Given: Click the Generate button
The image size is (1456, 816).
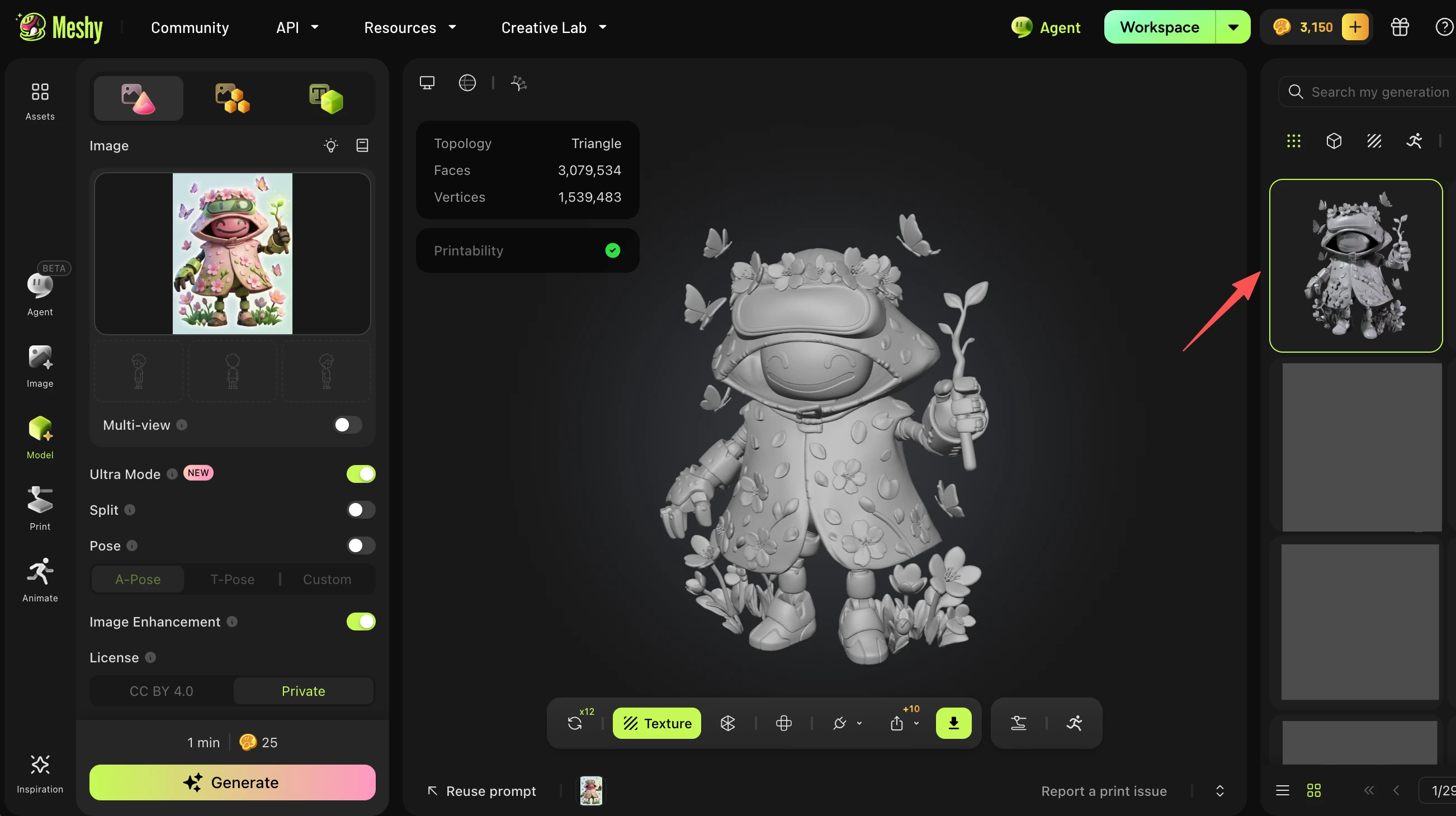Looking at the screenshot, I should 232,782.
